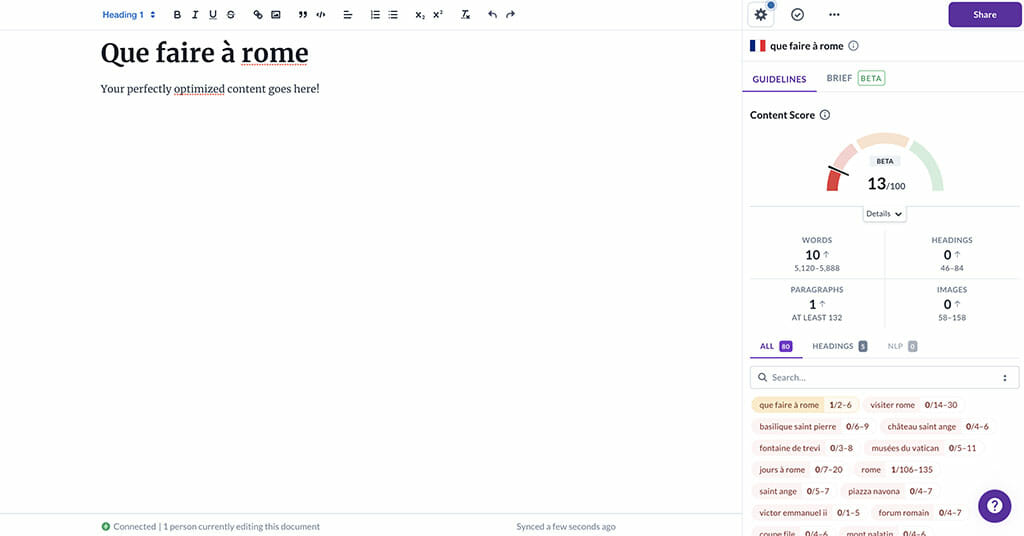Screen dimensions: 1024x536
Task: Apply blockquote formatting
Action: coord(302,14)
